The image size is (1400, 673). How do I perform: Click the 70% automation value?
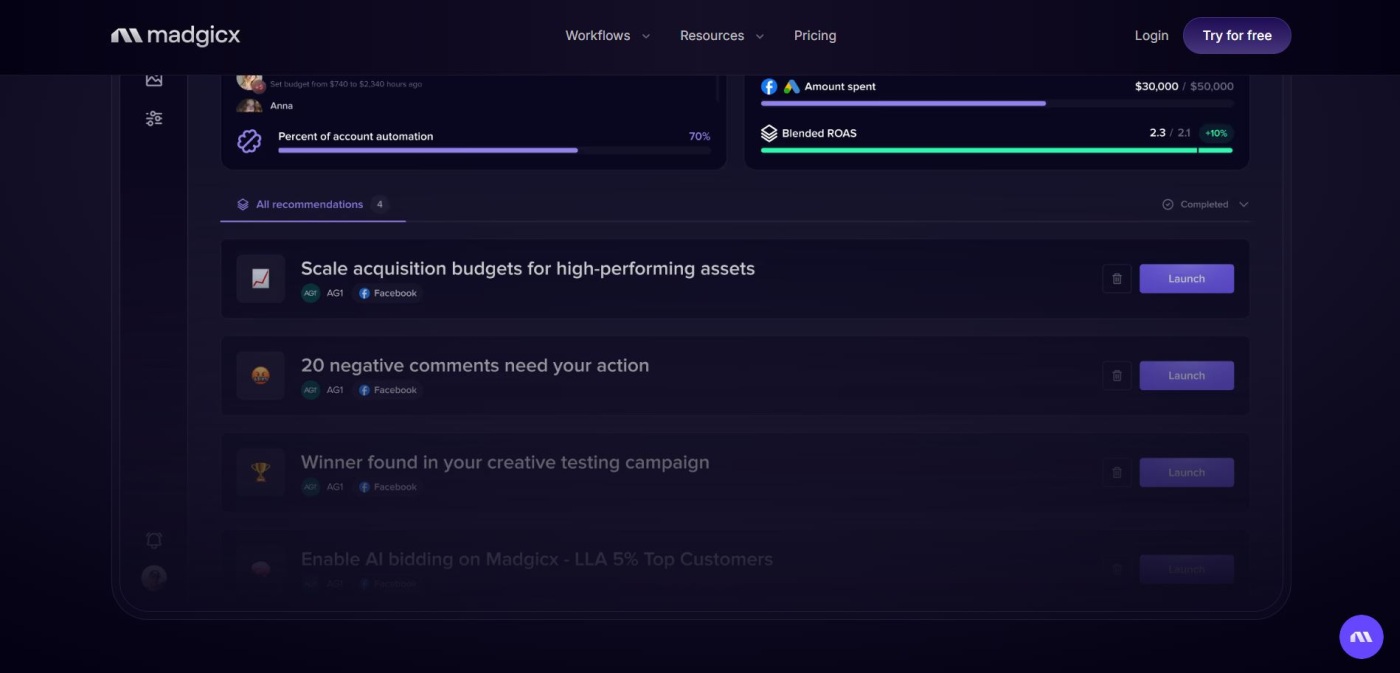pos(700,136)
